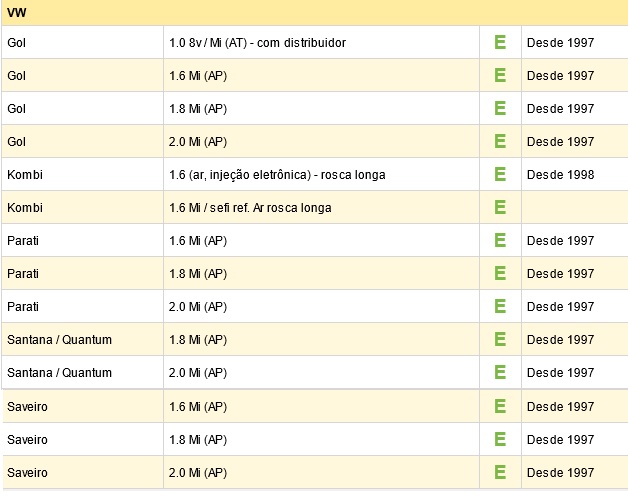Select the Santana / Quantum cell for 2.0 Mi

point(83,372)
